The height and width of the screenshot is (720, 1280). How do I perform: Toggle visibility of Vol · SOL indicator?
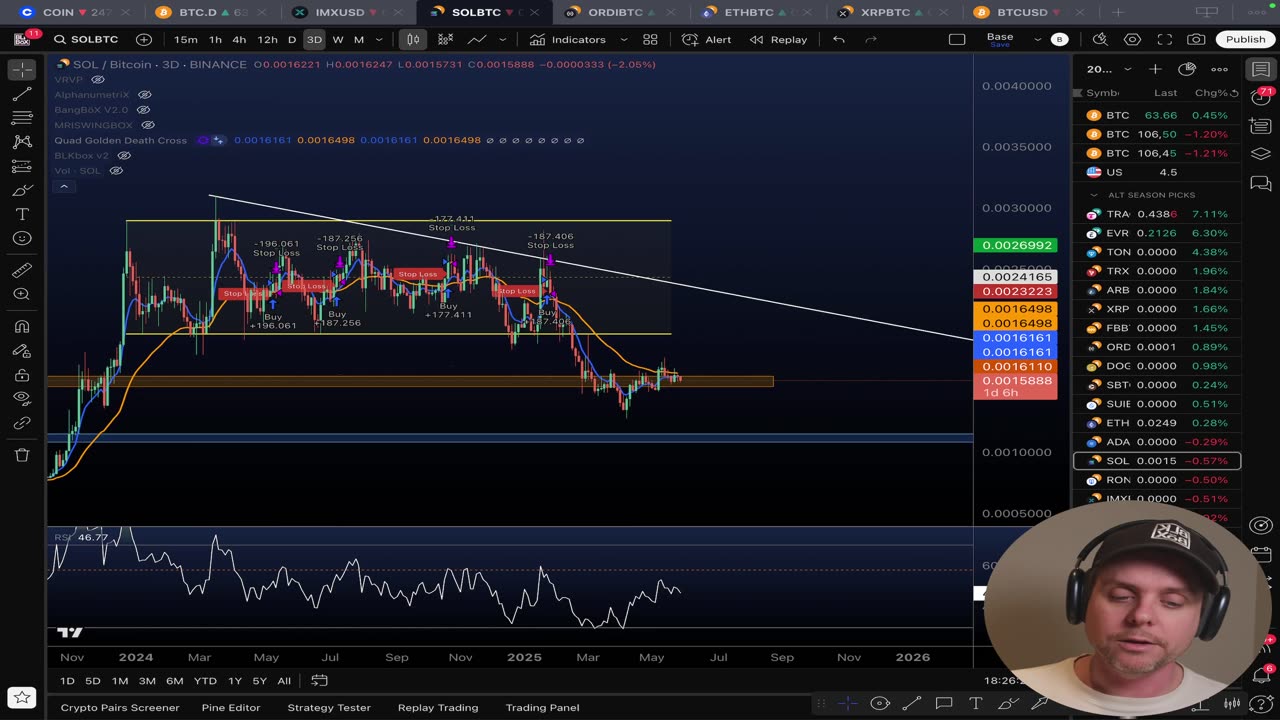(x=116, y=171)
